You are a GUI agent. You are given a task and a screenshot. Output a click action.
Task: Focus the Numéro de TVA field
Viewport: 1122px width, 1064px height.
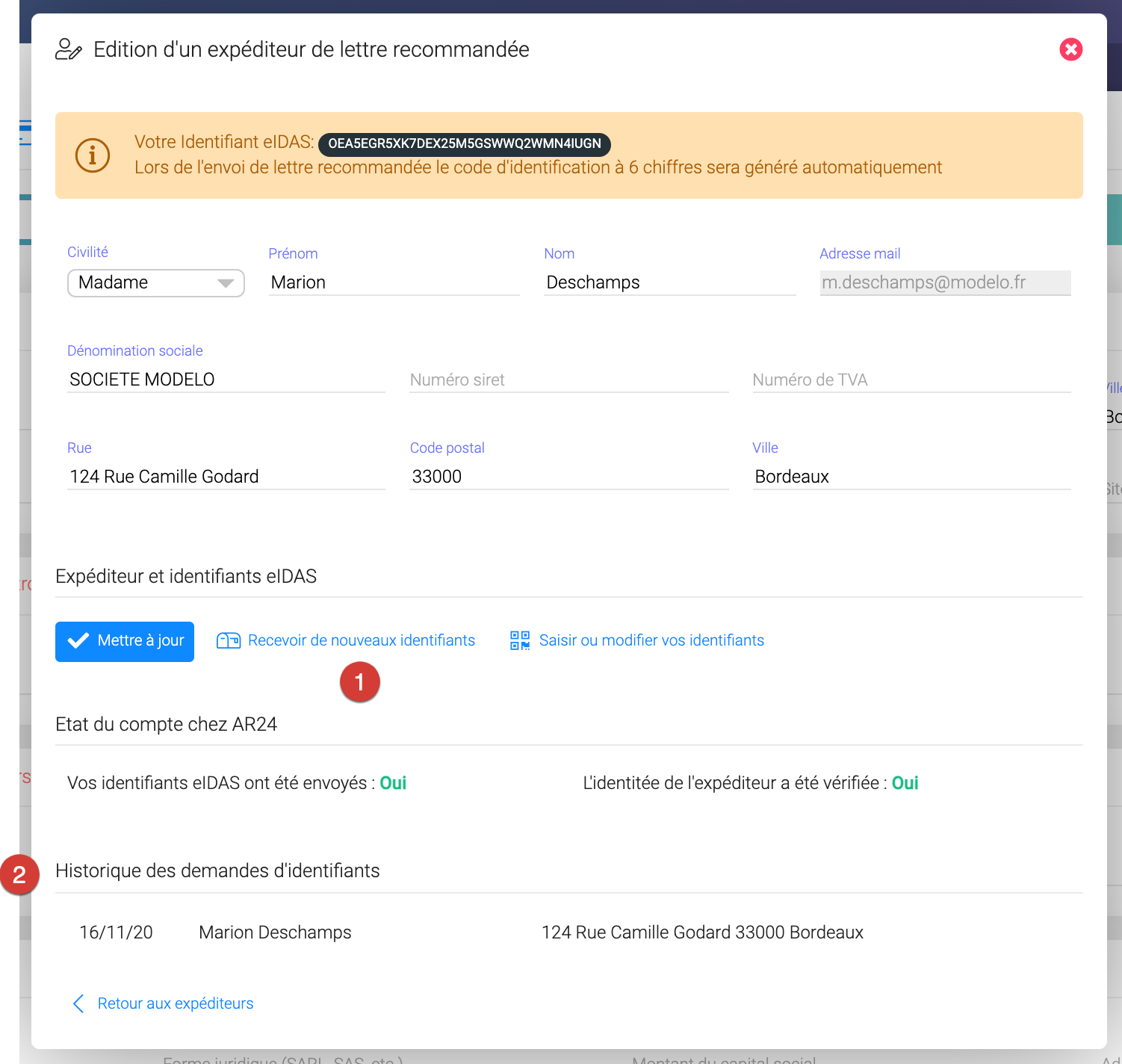pyautogui.click(x=911, y=380)
